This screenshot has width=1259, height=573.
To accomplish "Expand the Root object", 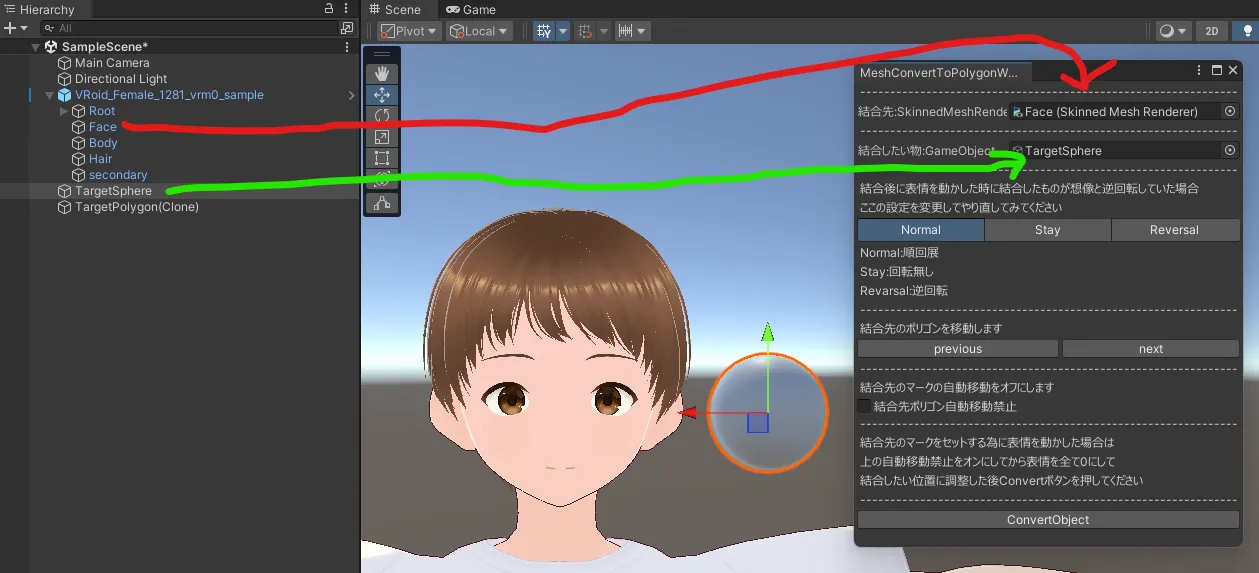I will click(64, 111).
